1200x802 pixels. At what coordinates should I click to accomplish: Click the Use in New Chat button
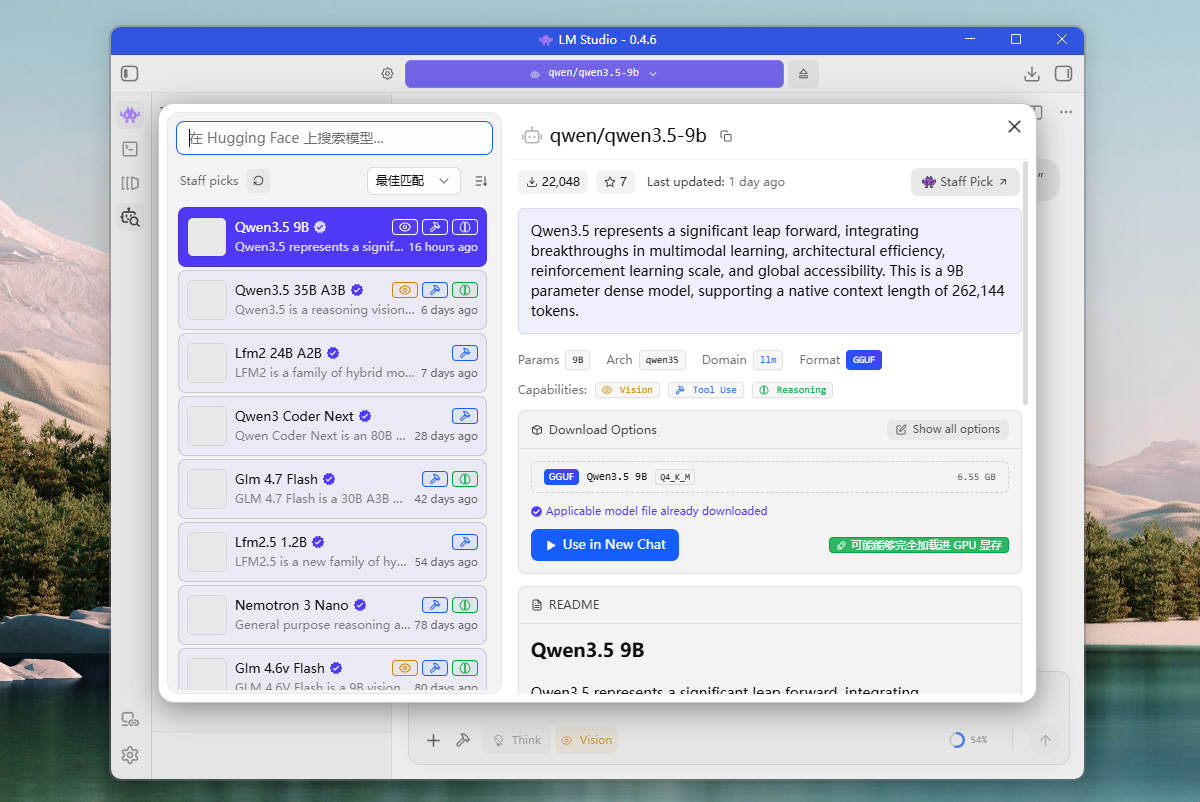pyautogui.click(x=604, y=545)
